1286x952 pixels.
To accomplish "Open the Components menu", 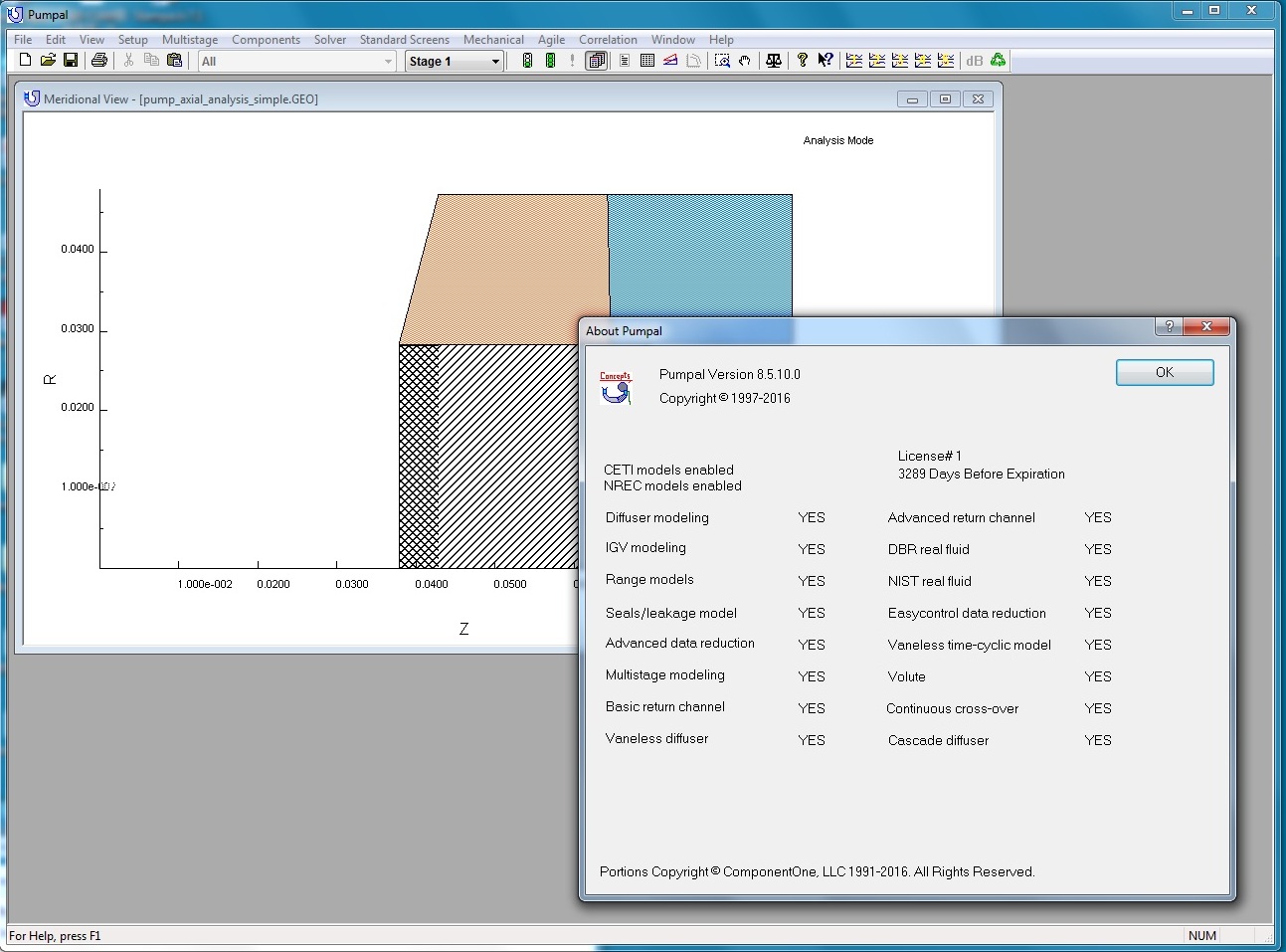I will 266,40.
